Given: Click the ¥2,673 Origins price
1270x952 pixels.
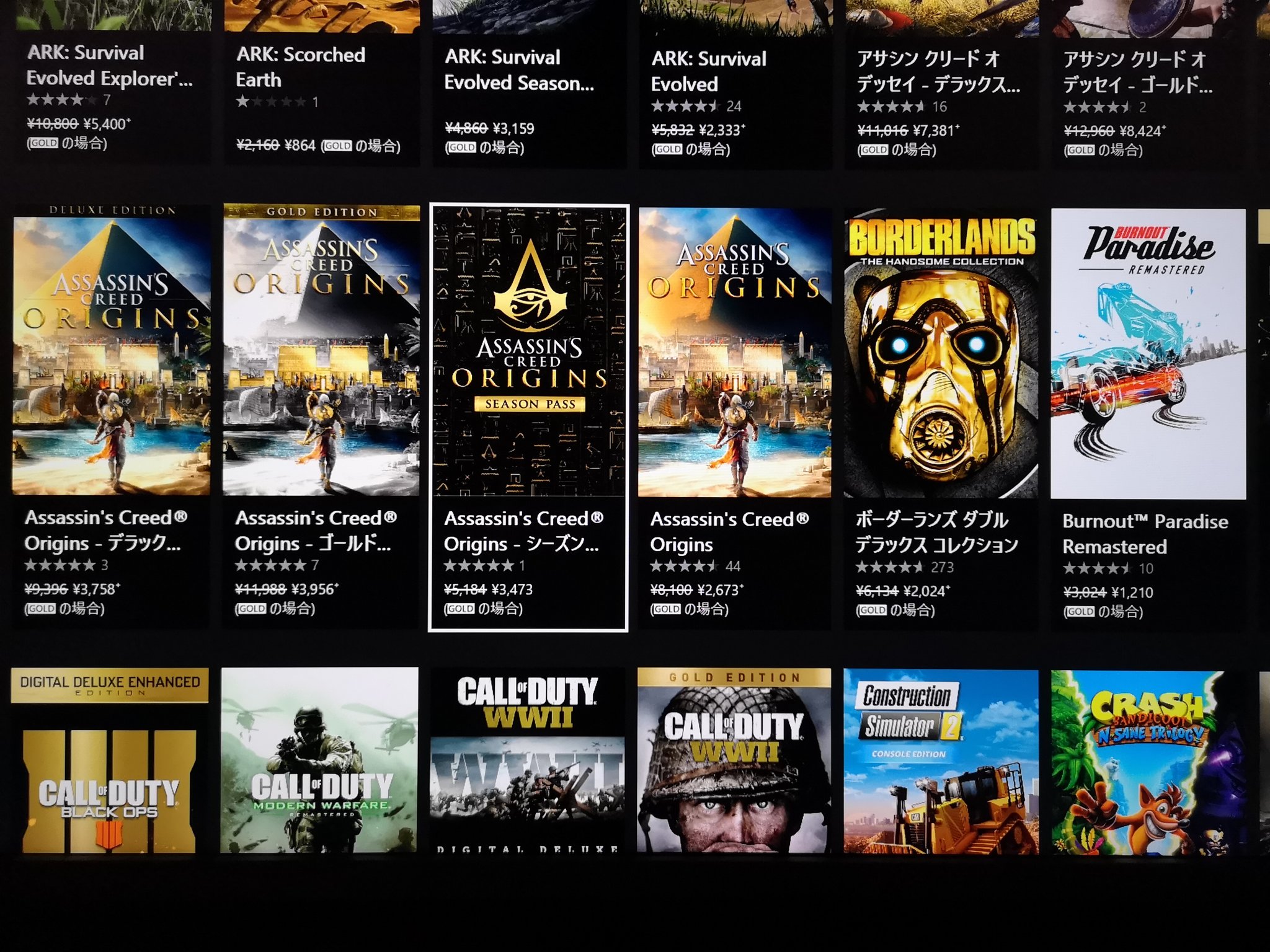Looking at the screenshot, I should [x=721, y=591].
